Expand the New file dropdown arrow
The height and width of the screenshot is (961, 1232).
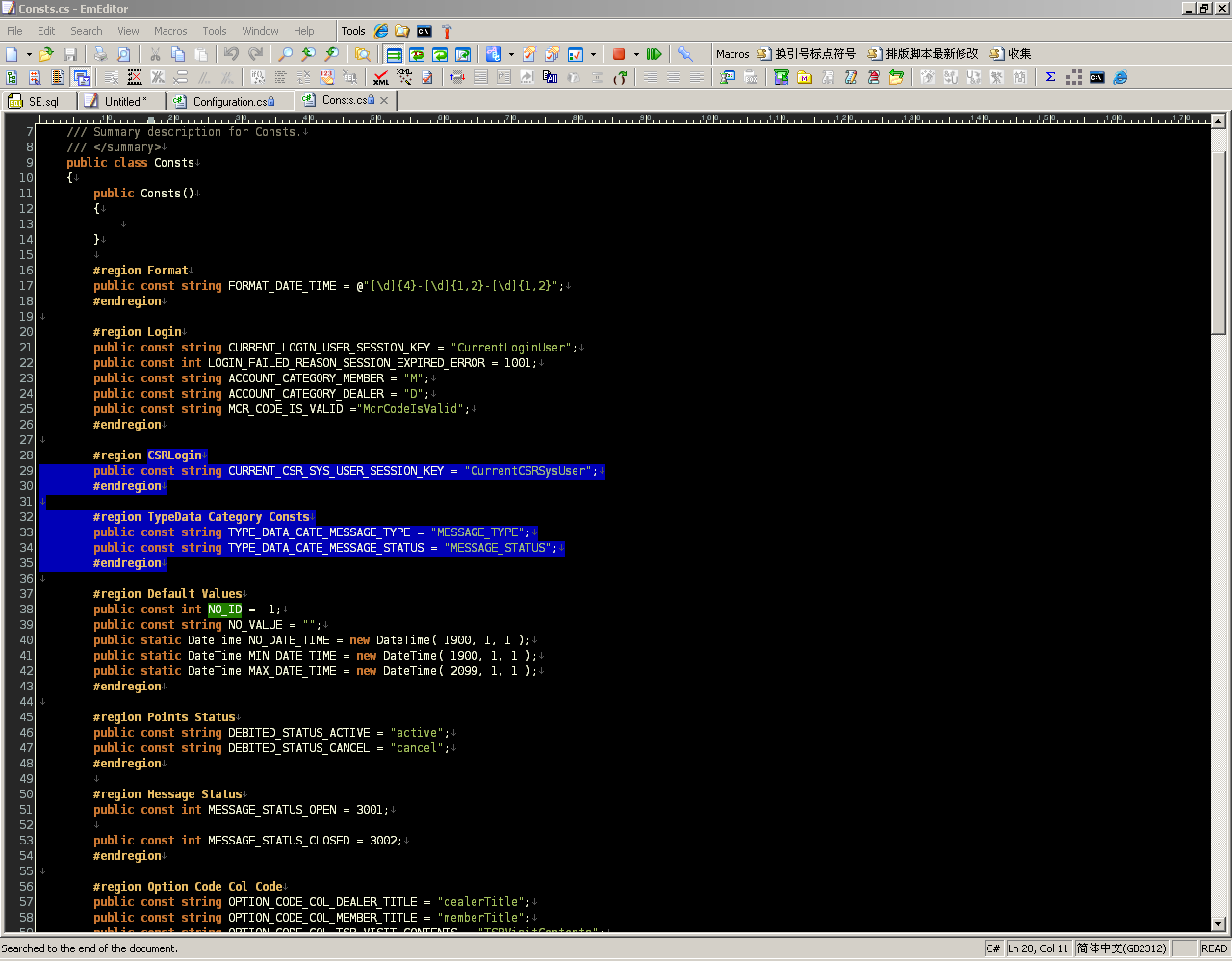29,54
